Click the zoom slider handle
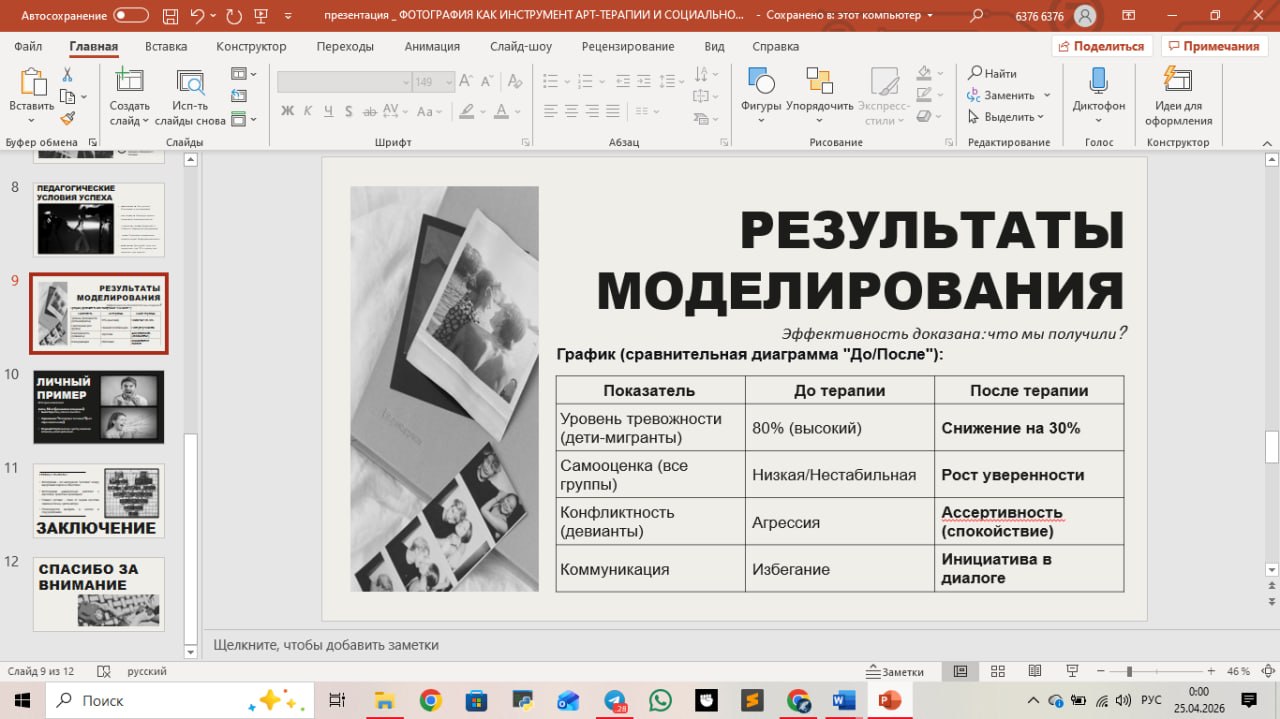Screen dimensions: 1280x719 (1129, 671)
